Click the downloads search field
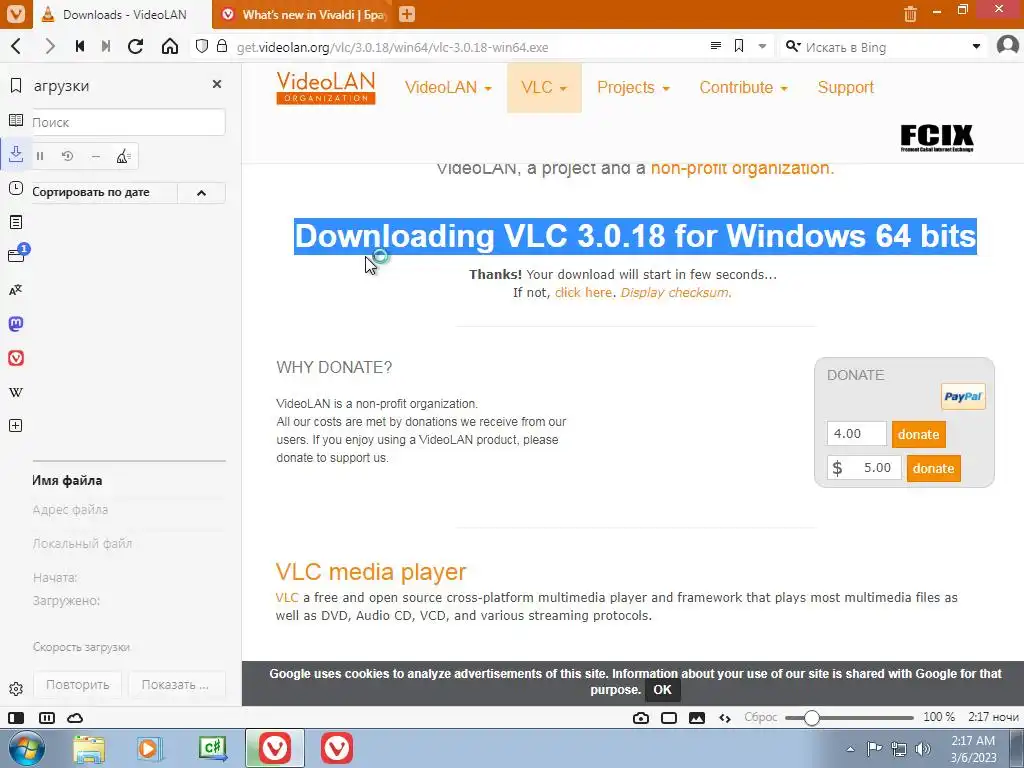The height and width of the screenshot is (768, 1024). coord(128,122)
